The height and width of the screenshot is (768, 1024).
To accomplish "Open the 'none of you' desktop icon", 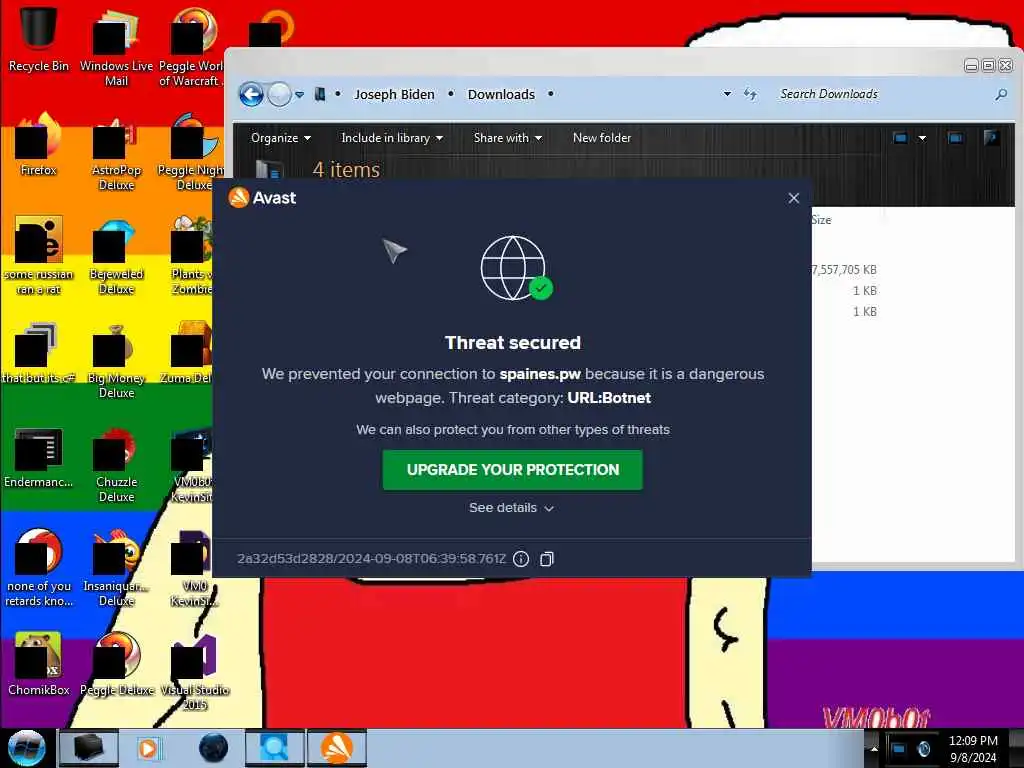I will click(x=38, y=568).
